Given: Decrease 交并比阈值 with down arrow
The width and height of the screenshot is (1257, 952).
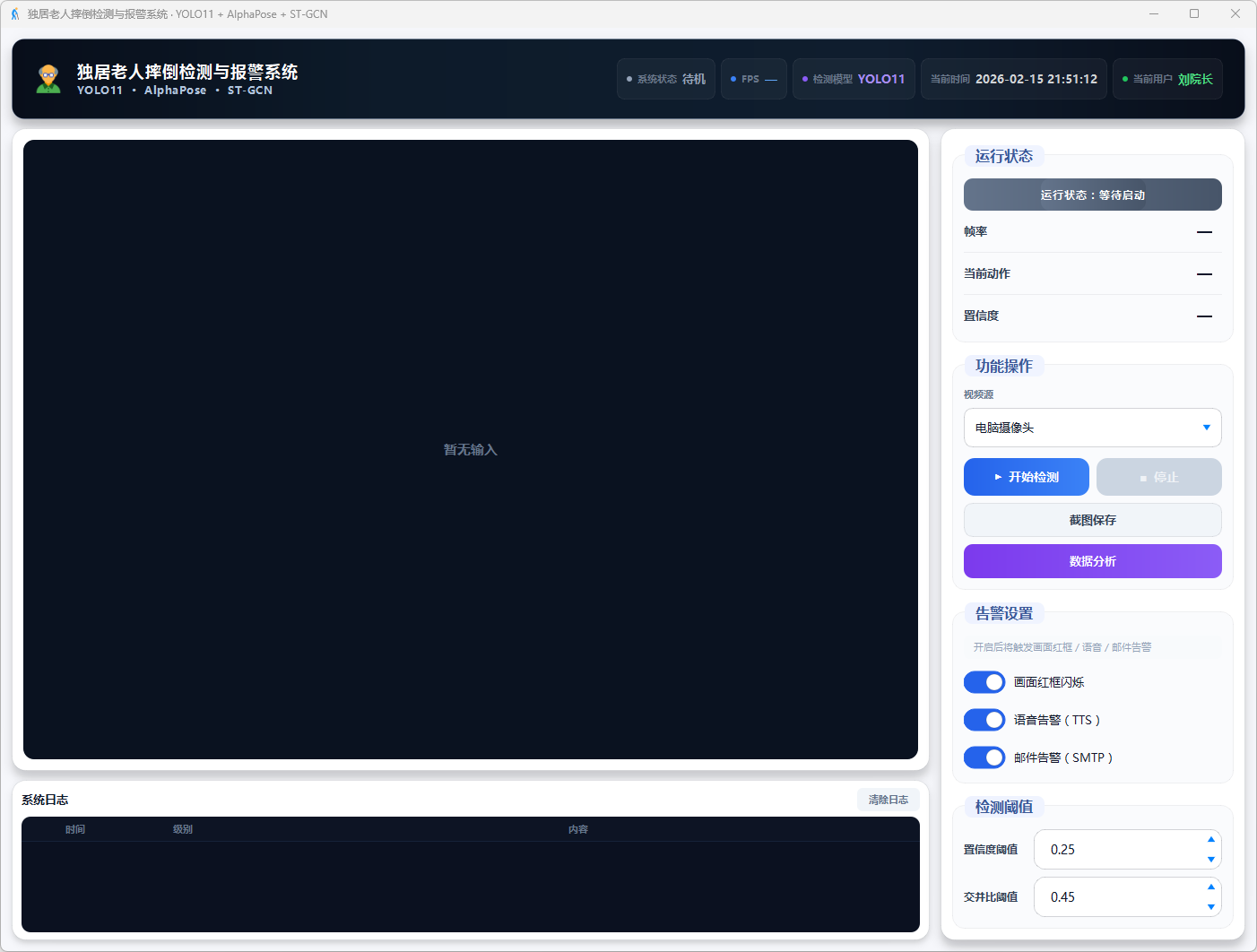Looking at the screenshot, I should [x=1210, y=907].
